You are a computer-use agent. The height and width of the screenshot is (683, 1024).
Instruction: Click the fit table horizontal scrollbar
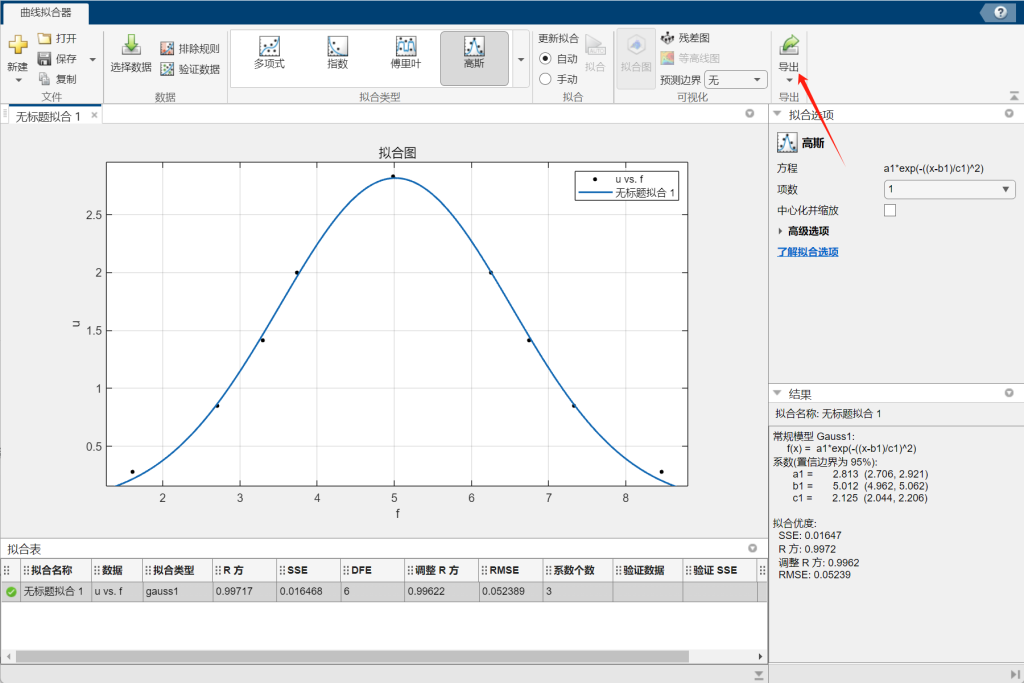click(x=350, y=656)
